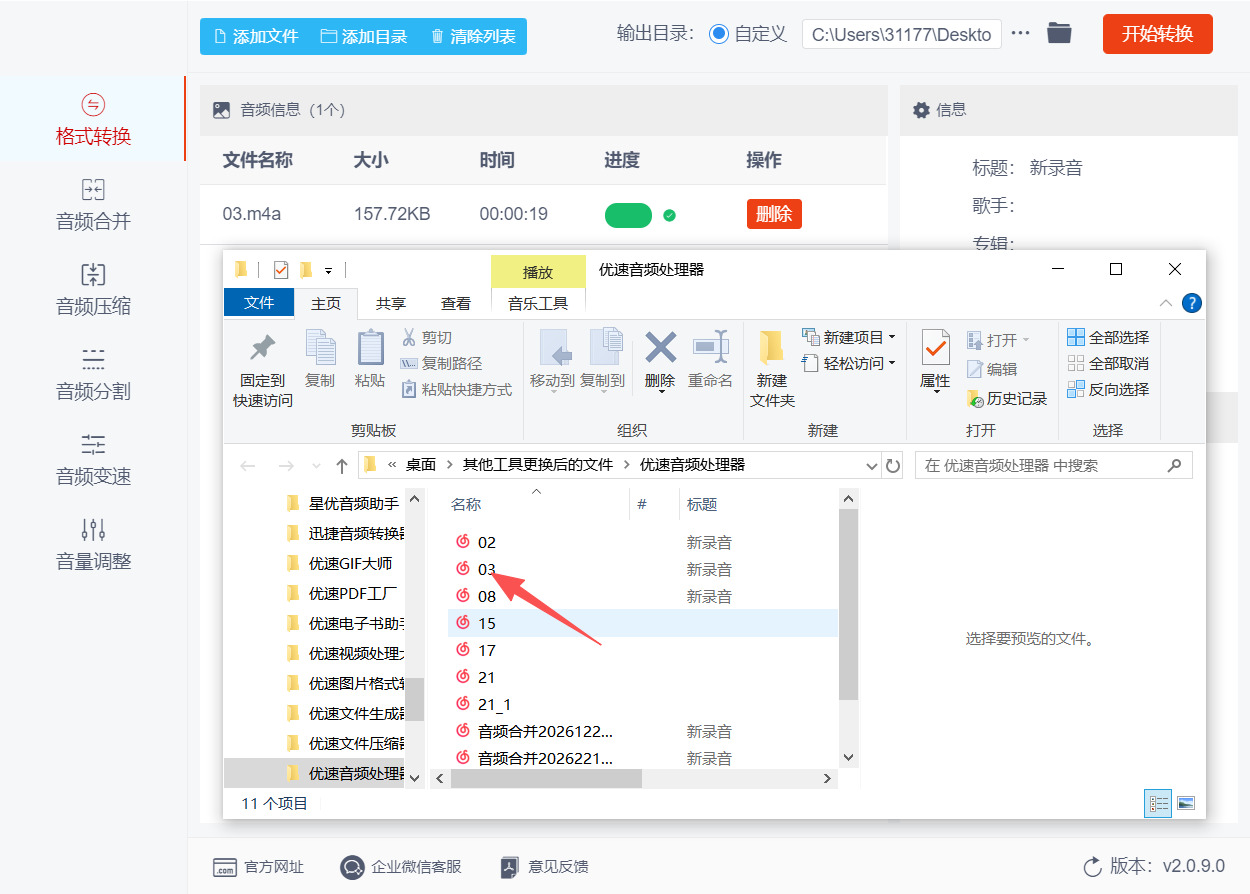Image resolution: width=1250 pixels, height=894 pixels.
Task: Click the 剪切 scissors item
Action: point(427,338)
